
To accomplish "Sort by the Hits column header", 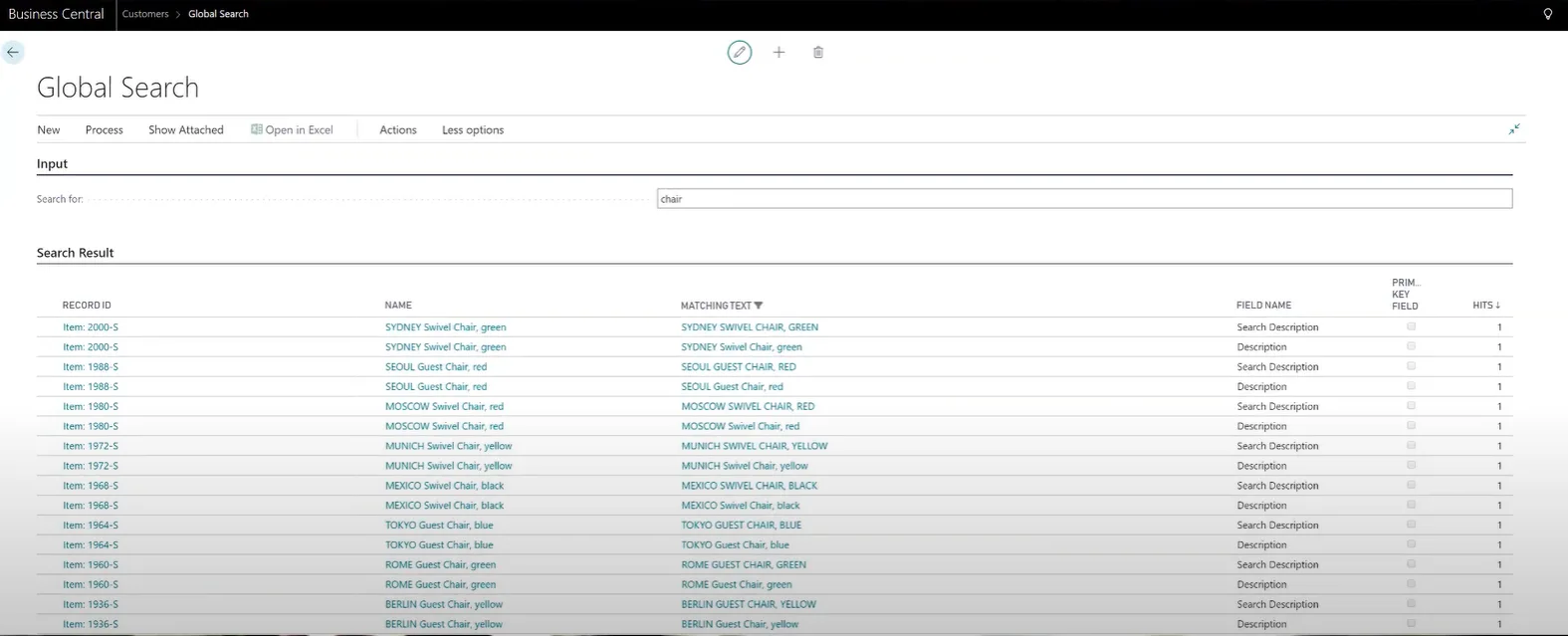I will coord(1485,306).
